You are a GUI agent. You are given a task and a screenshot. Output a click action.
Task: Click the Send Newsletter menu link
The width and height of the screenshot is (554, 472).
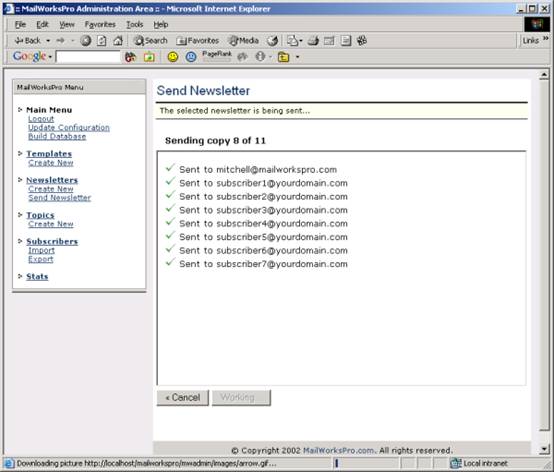(x=60, y=198)
